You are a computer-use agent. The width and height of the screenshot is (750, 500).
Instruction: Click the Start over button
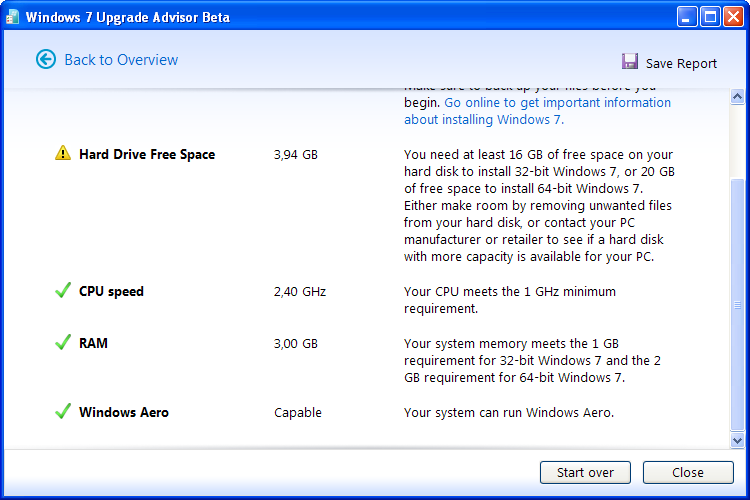[585, 472]
